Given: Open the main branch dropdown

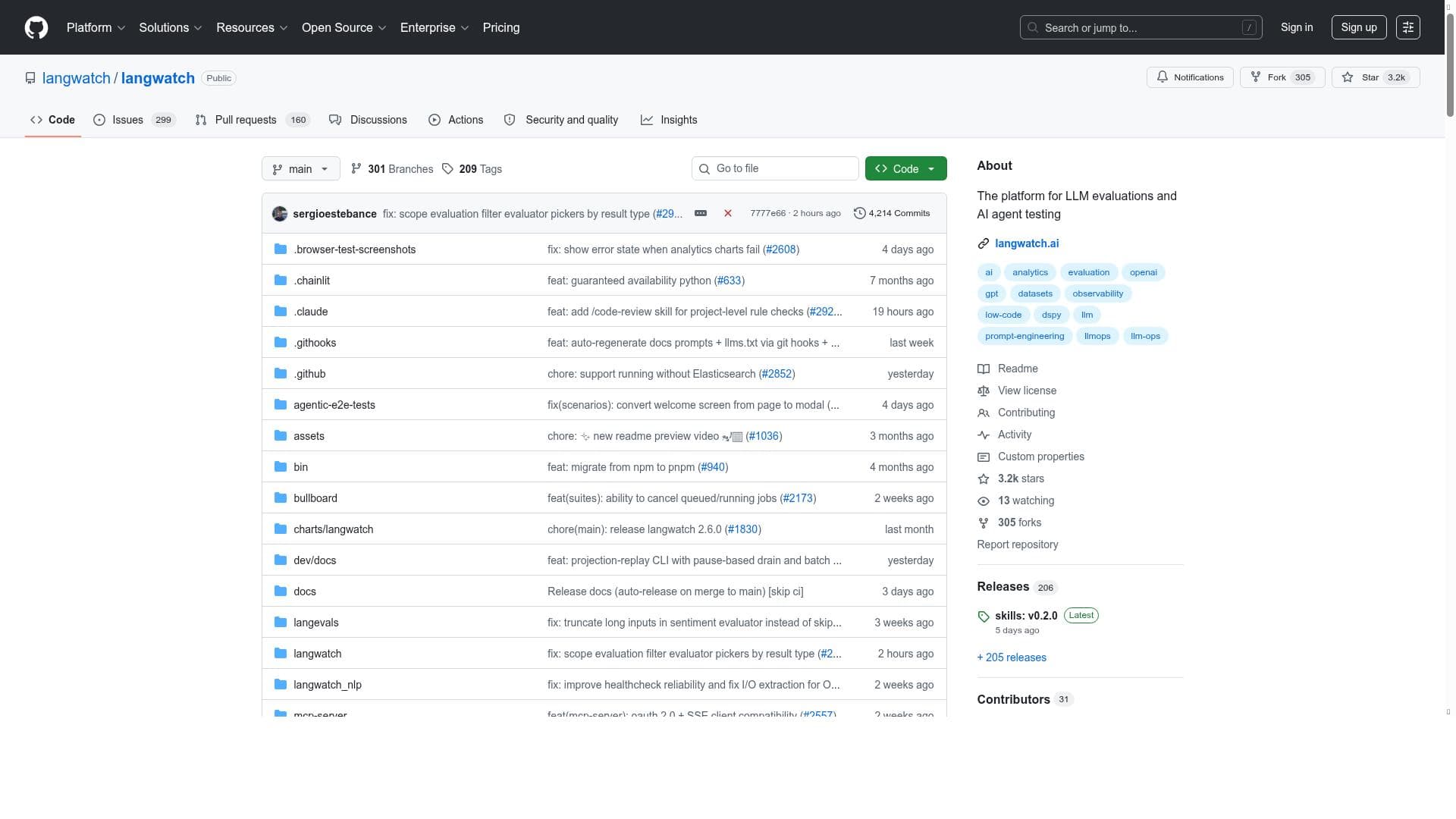Looking at the screenshot, I should click(x=300, y=169).
